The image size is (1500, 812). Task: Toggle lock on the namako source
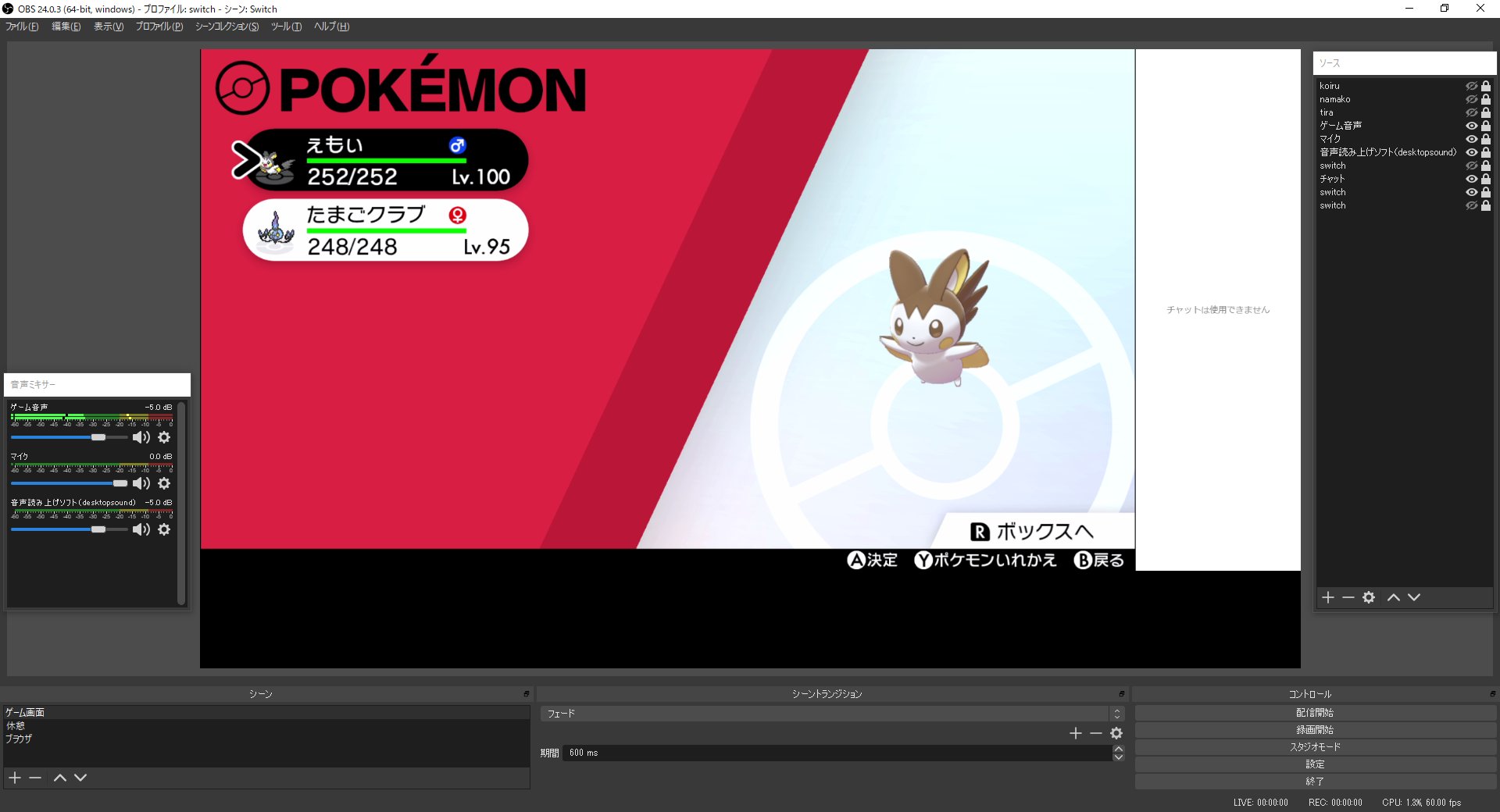[1486, 99]
